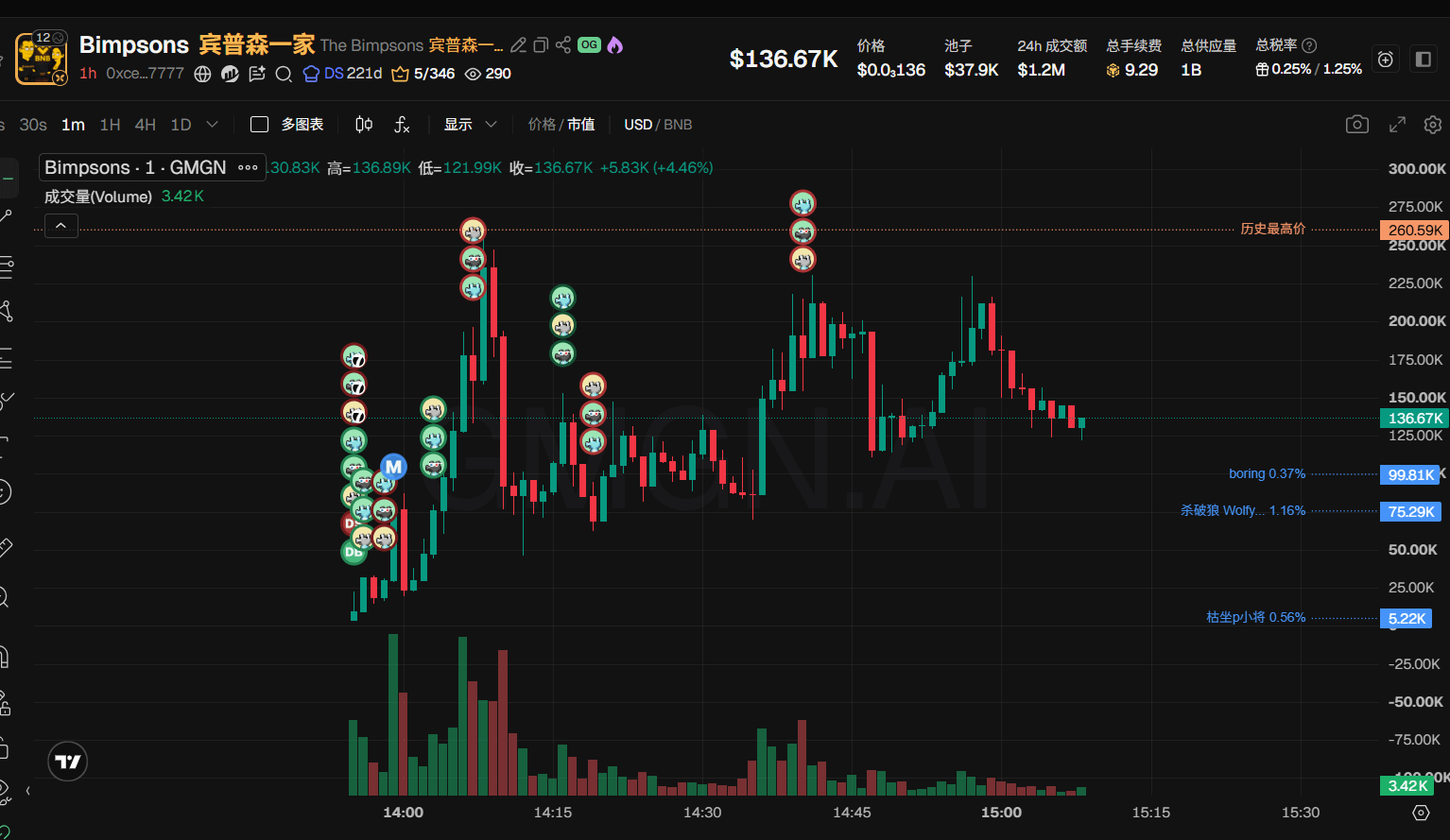
Task: Select BNB as the chart currency
Action: (678, 125)
